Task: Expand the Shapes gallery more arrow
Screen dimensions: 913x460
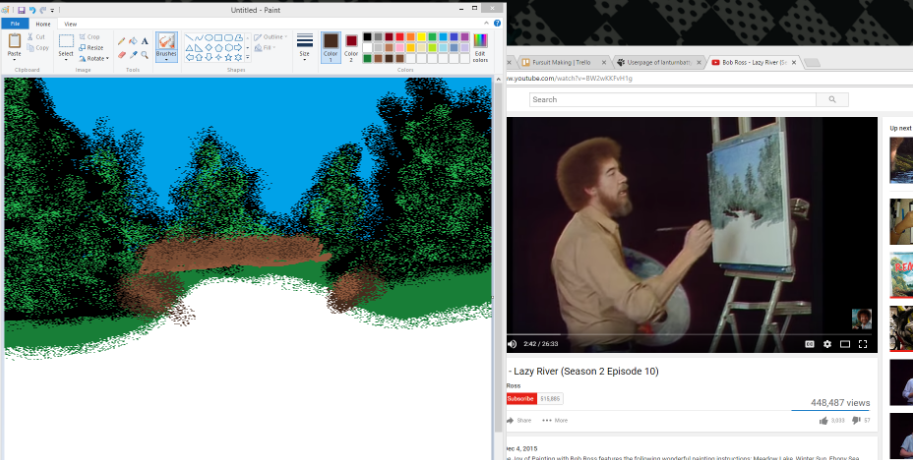Action: pyautogui.click(x=247, y=58)
